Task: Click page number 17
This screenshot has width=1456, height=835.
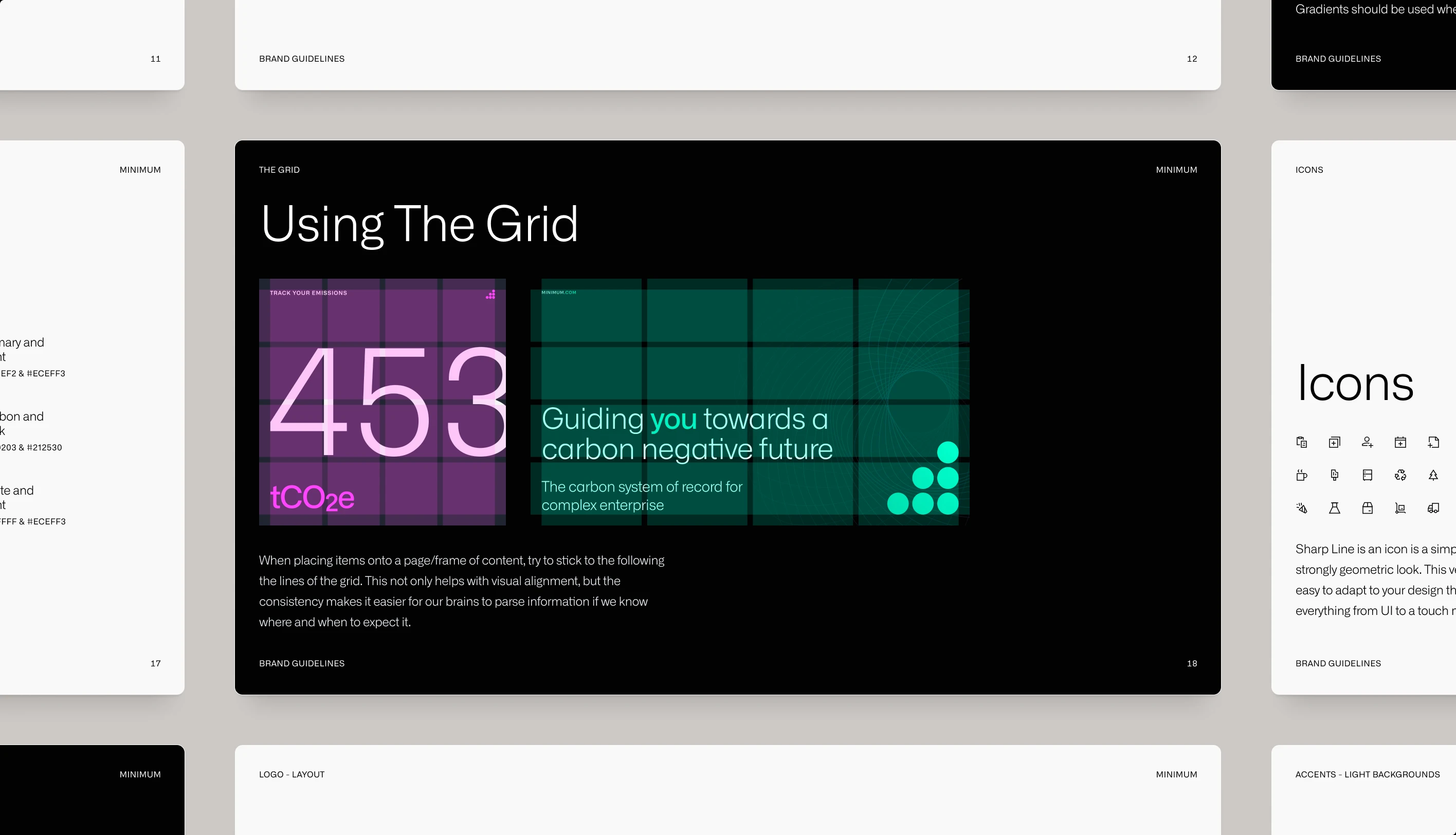Action: pyautogui.click(x=155, y=663)
